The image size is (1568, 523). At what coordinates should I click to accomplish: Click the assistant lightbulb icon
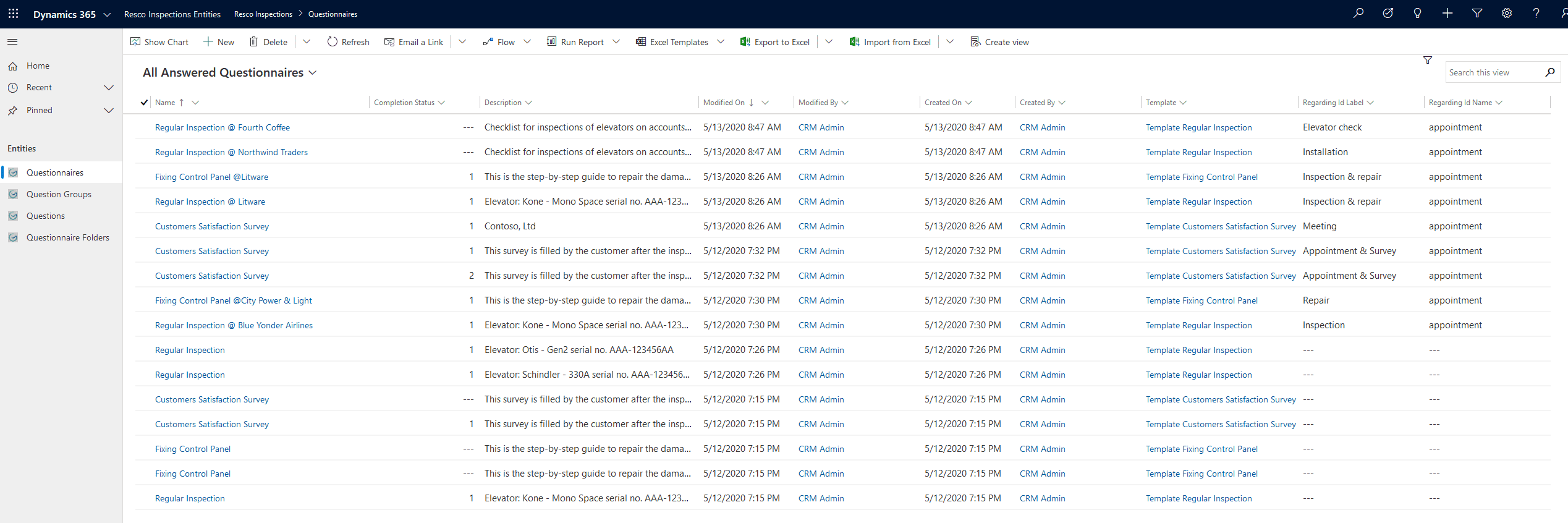coord(1417,14)
